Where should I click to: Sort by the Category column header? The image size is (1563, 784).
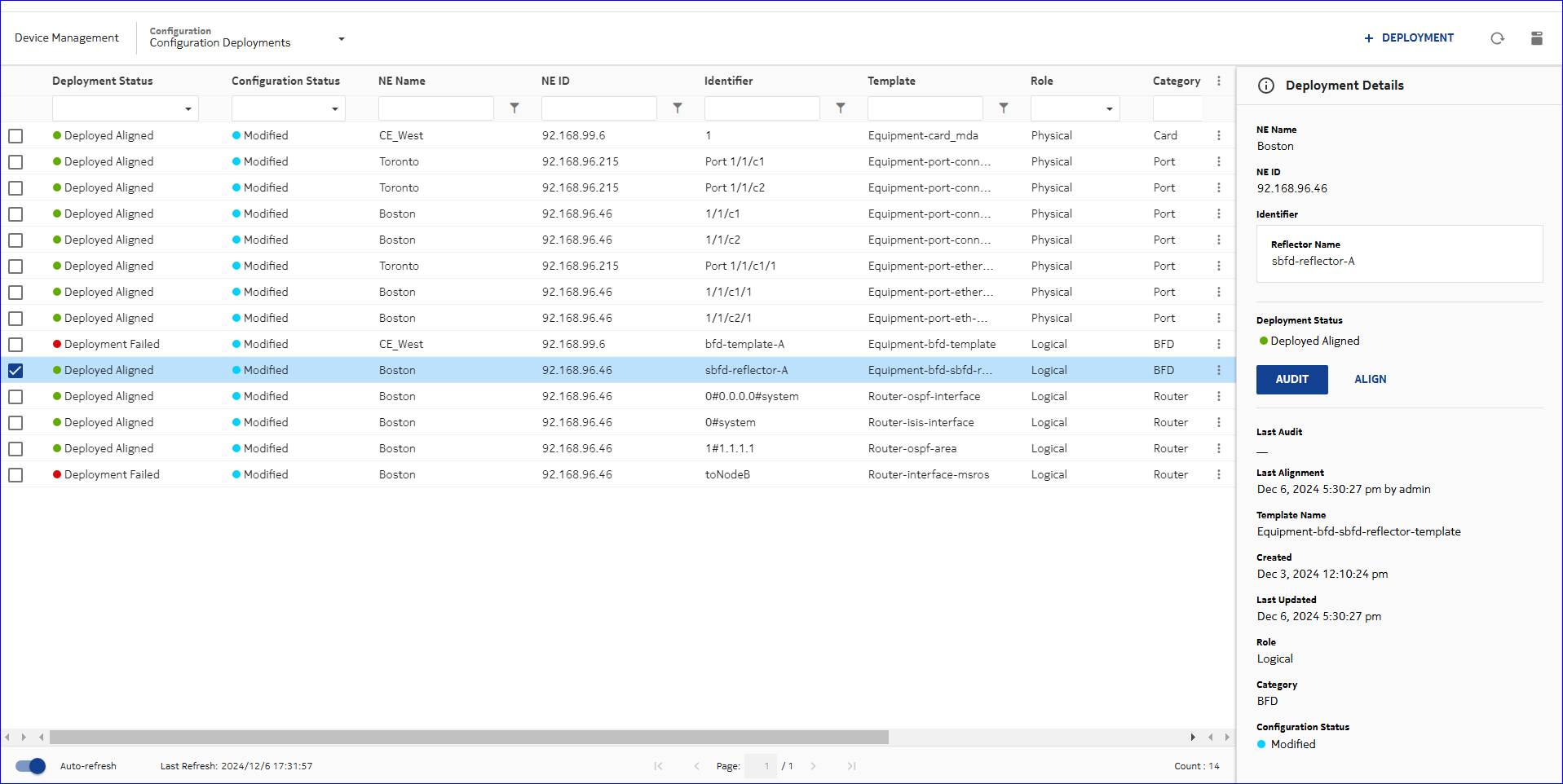click(1176, 81)
